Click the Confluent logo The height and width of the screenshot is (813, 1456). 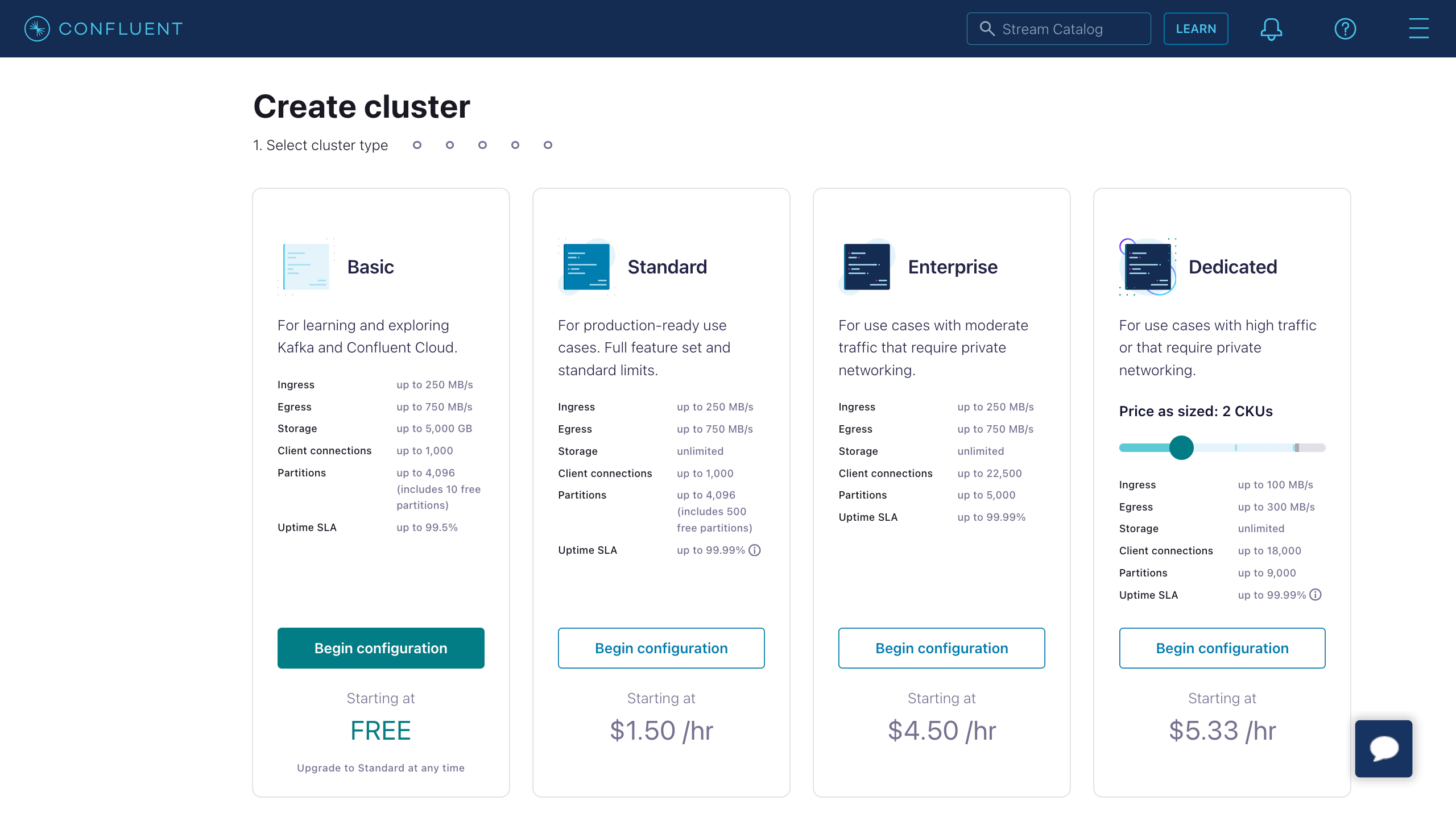[x=102, y=28]
